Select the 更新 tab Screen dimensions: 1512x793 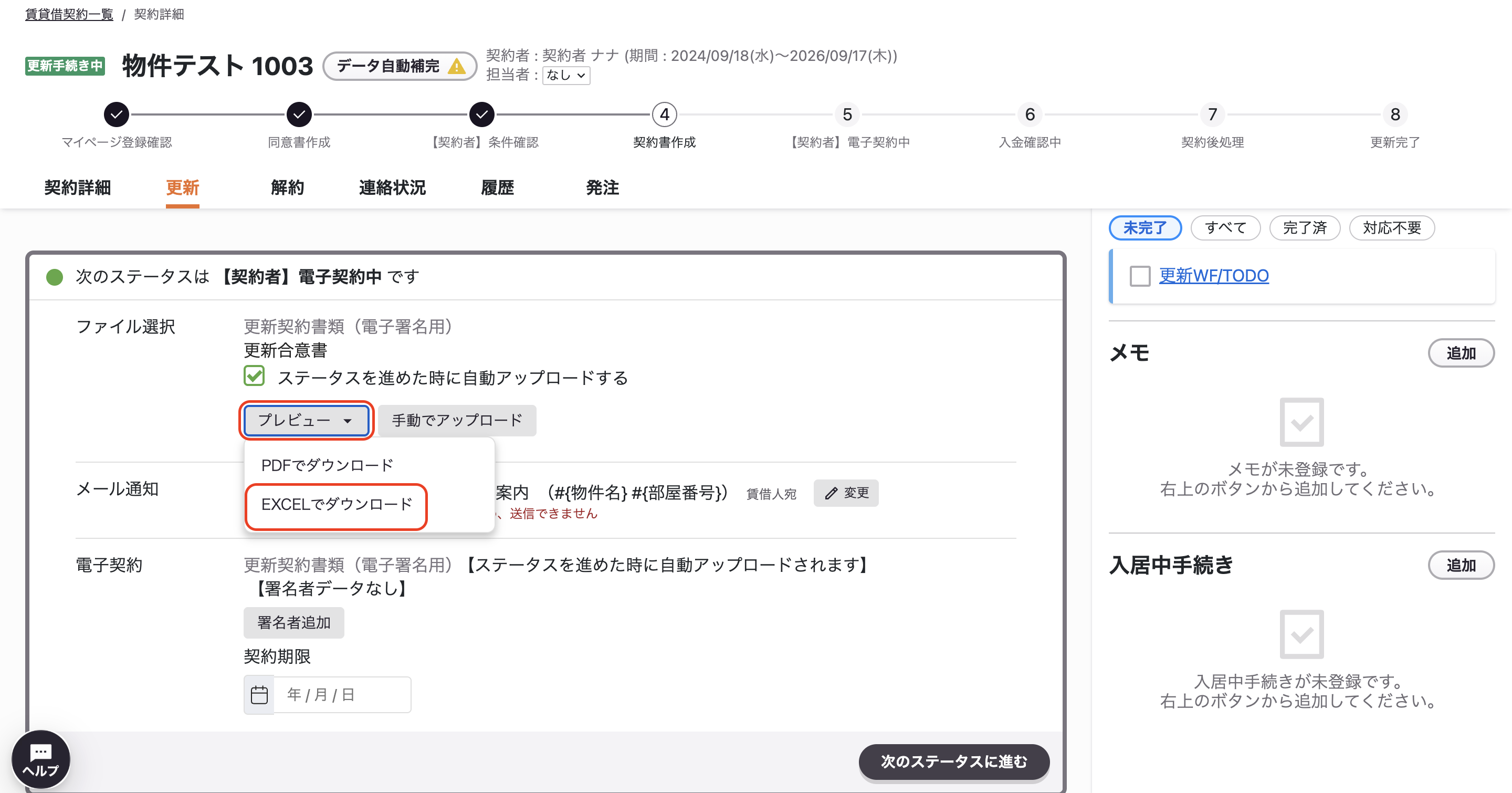point(183,188)
